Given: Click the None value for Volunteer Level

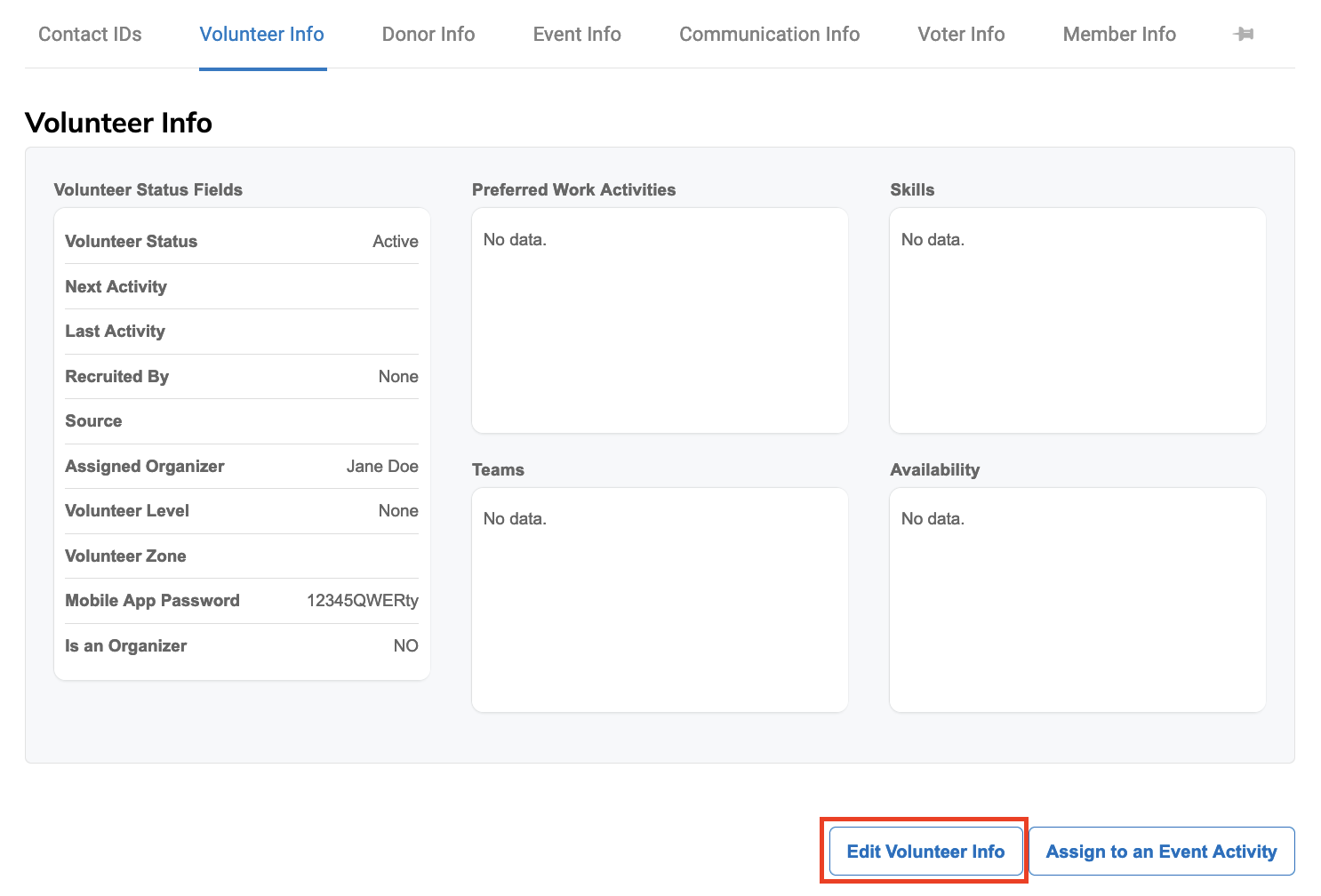Looking at the screenshot, I should click(398, 511).
